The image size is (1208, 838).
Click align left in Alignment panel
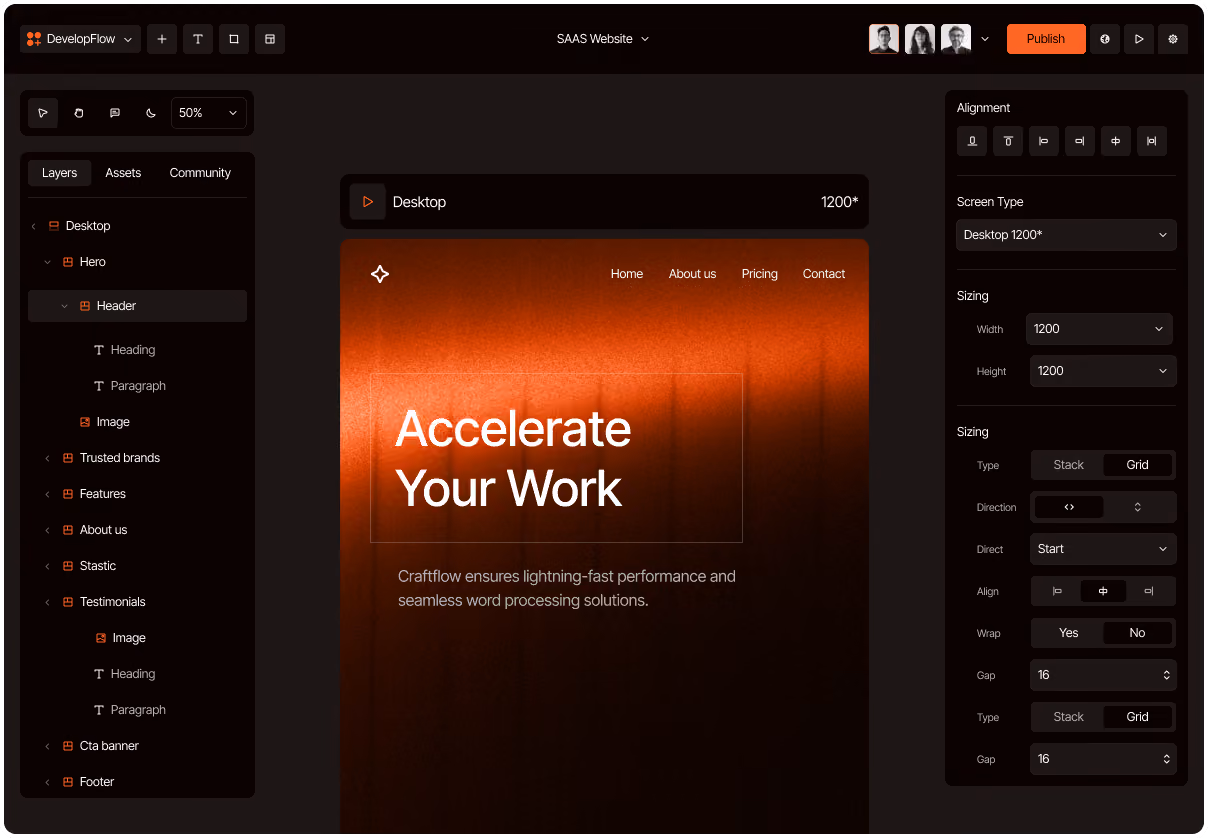pos(1044,141)
